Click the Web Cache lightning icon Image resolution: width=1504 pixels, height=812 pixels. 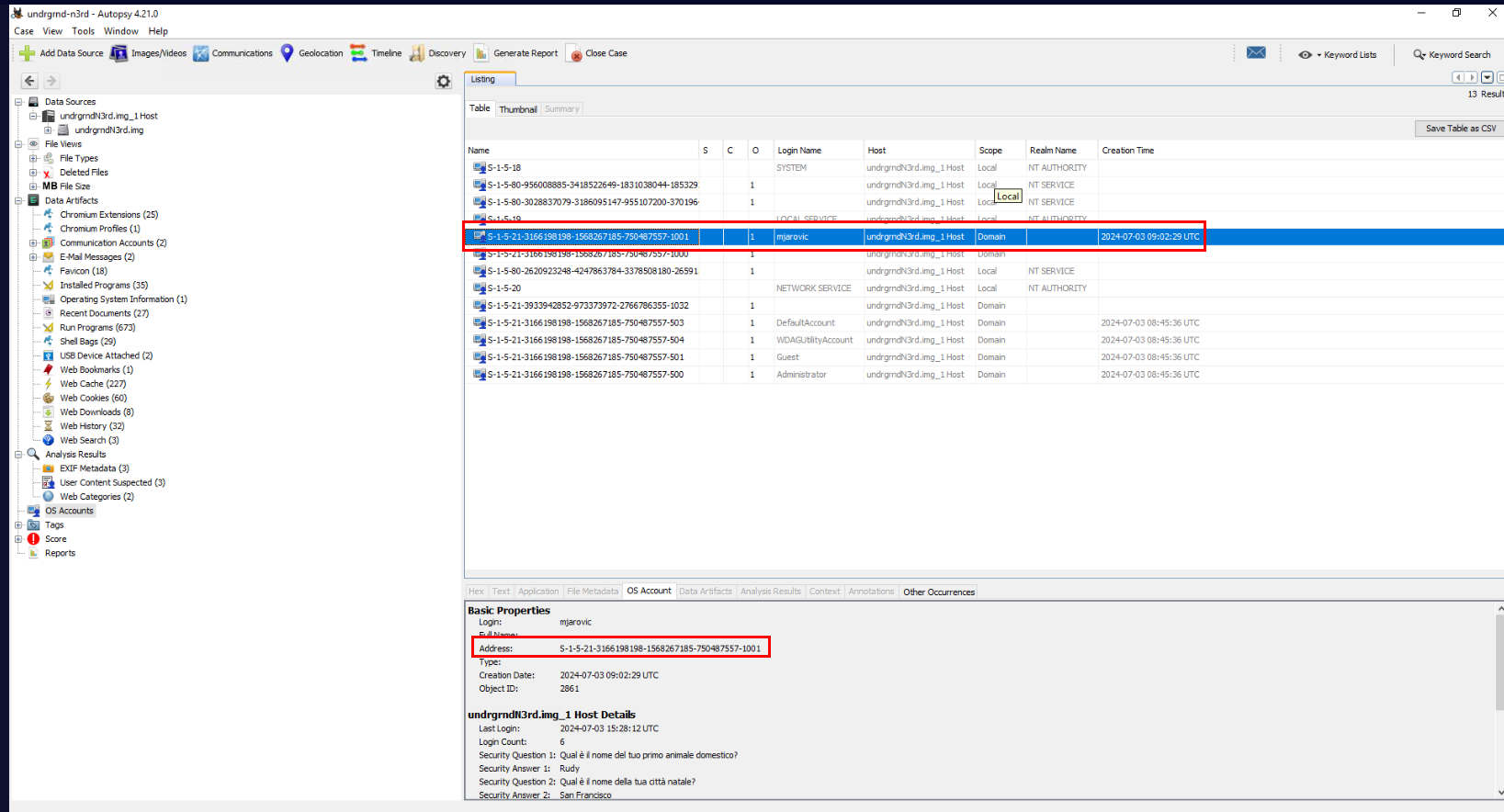[49, 384]
